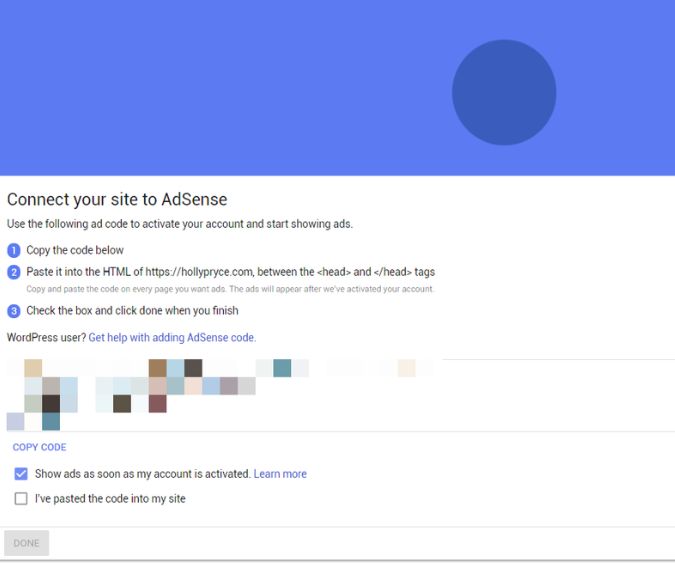Click 'Check the box and click done when you finish'
Viewport: 675px width, 563px height.
click(132, 311)
